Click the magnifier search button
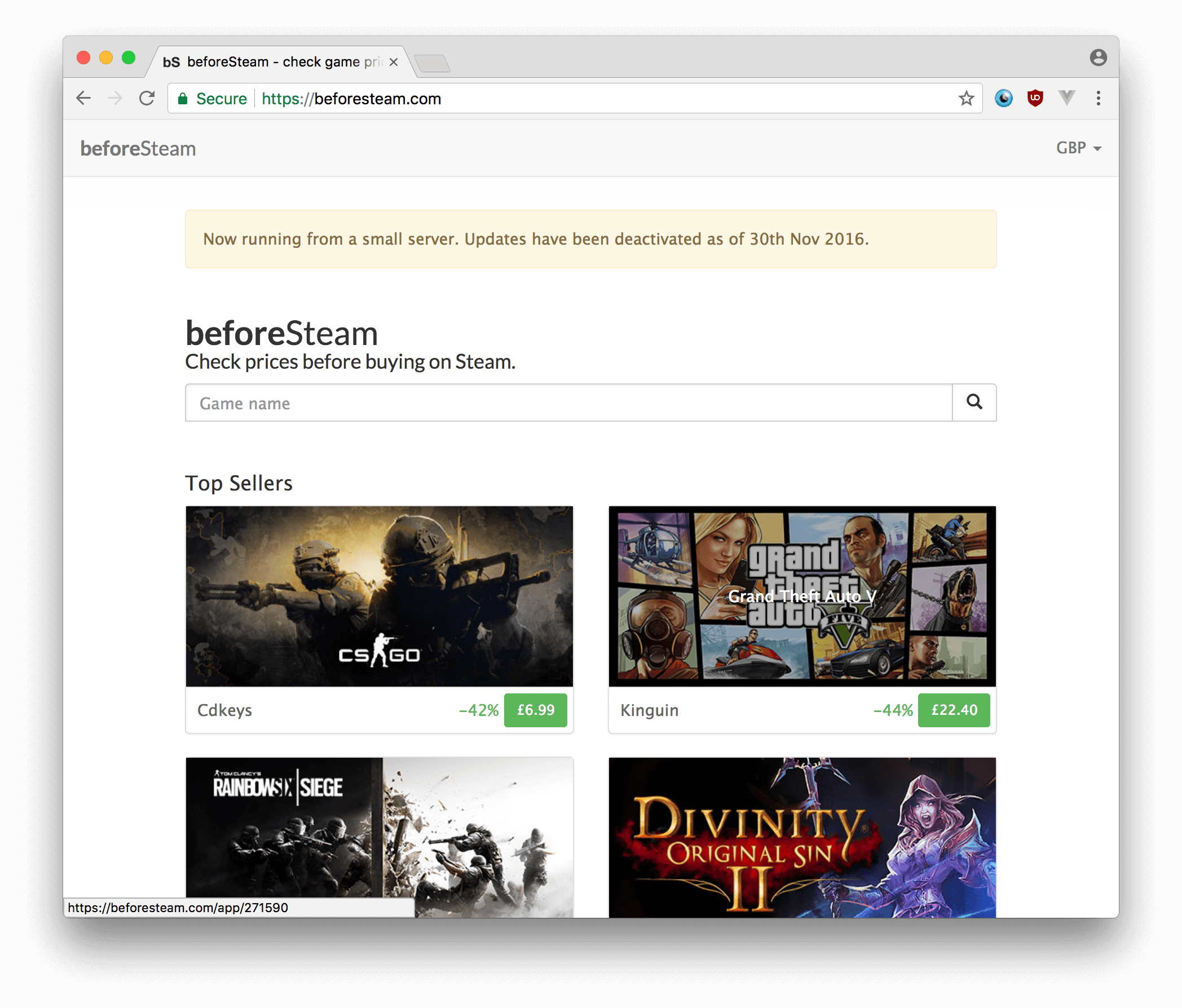Image resolution: width=1182 pixels, height=1008 pixels. [974, 403]
